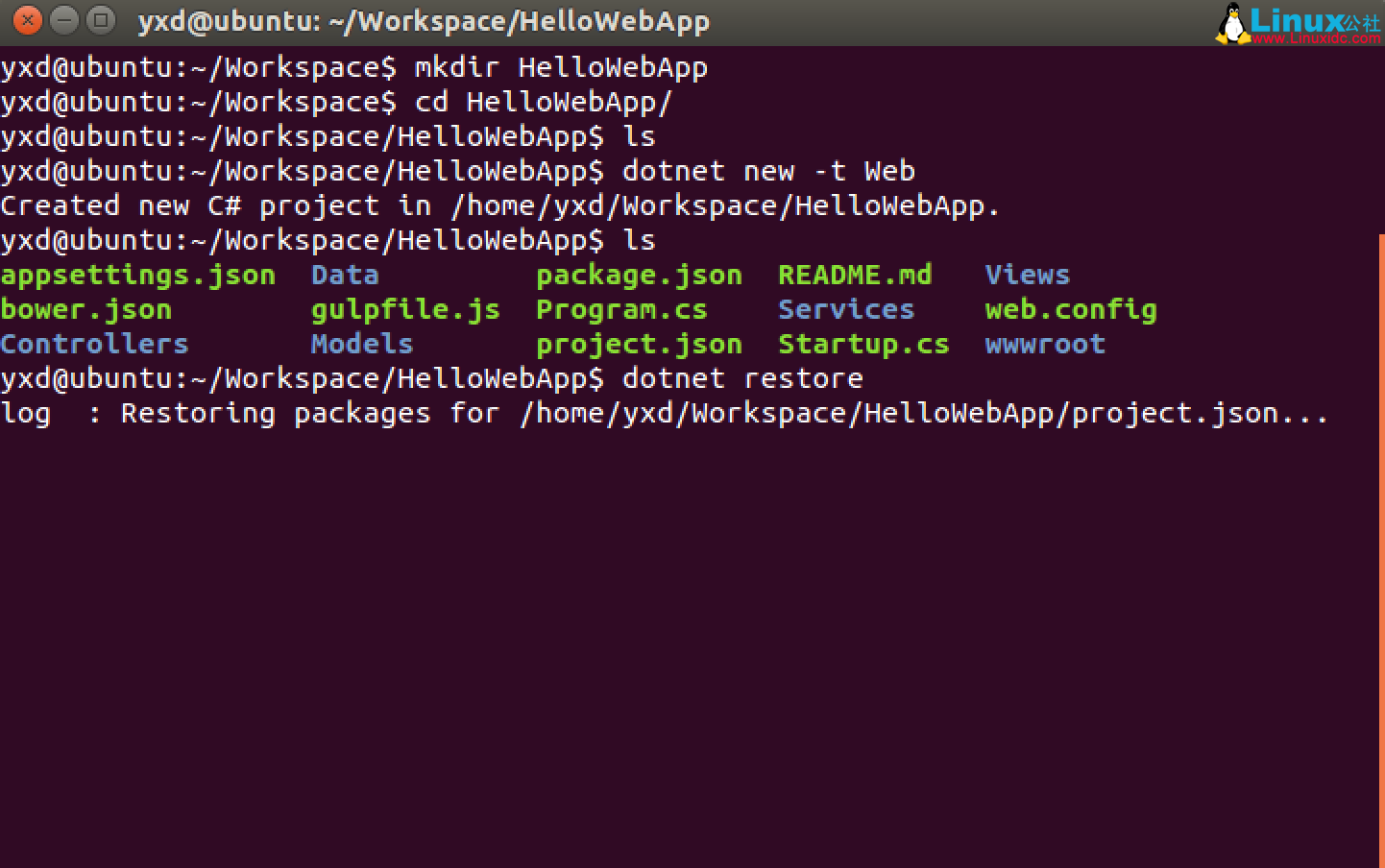Click the package.json file name

(639, 275)
